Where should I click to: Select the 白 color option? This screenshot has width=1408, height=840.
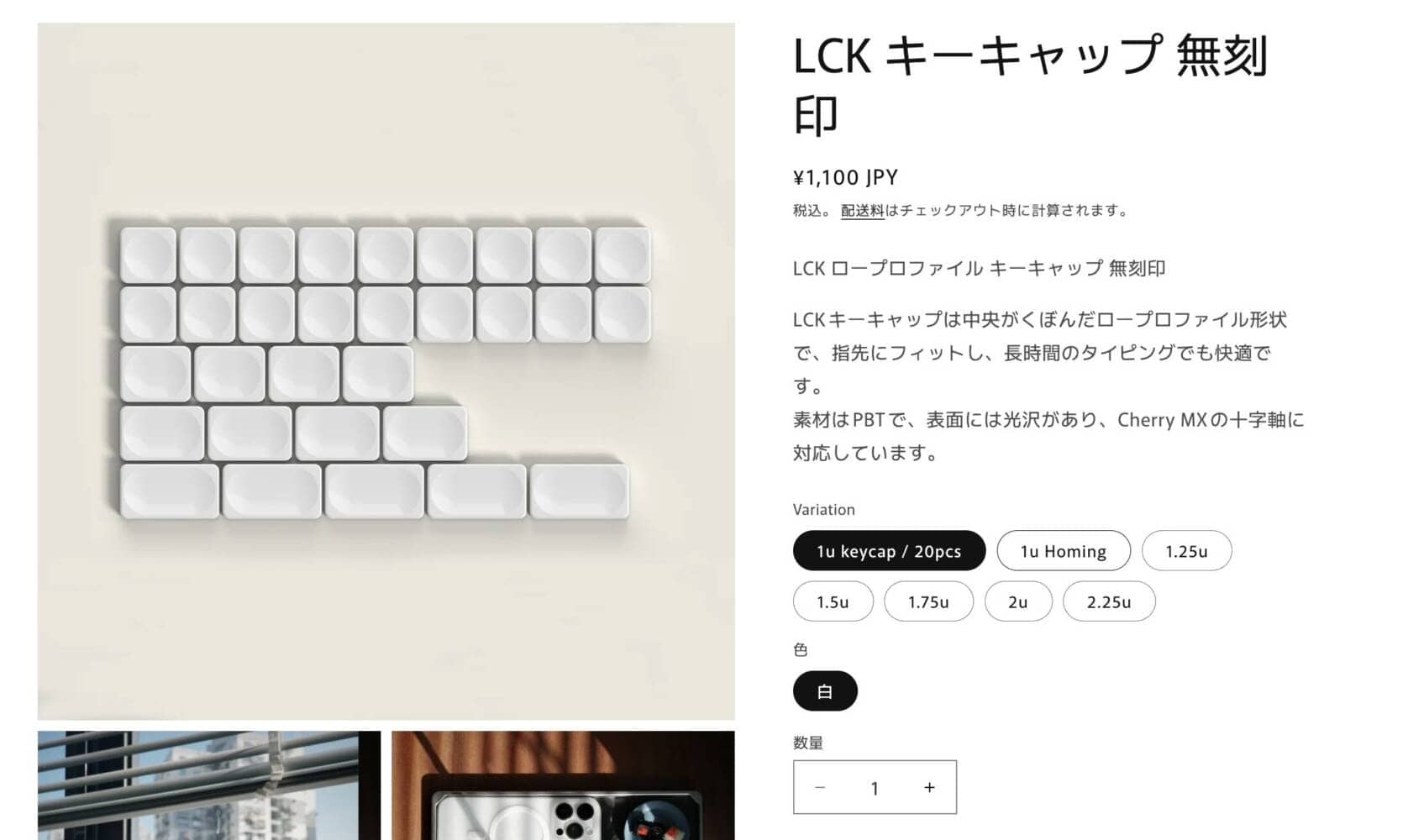[x=825, y=691]
